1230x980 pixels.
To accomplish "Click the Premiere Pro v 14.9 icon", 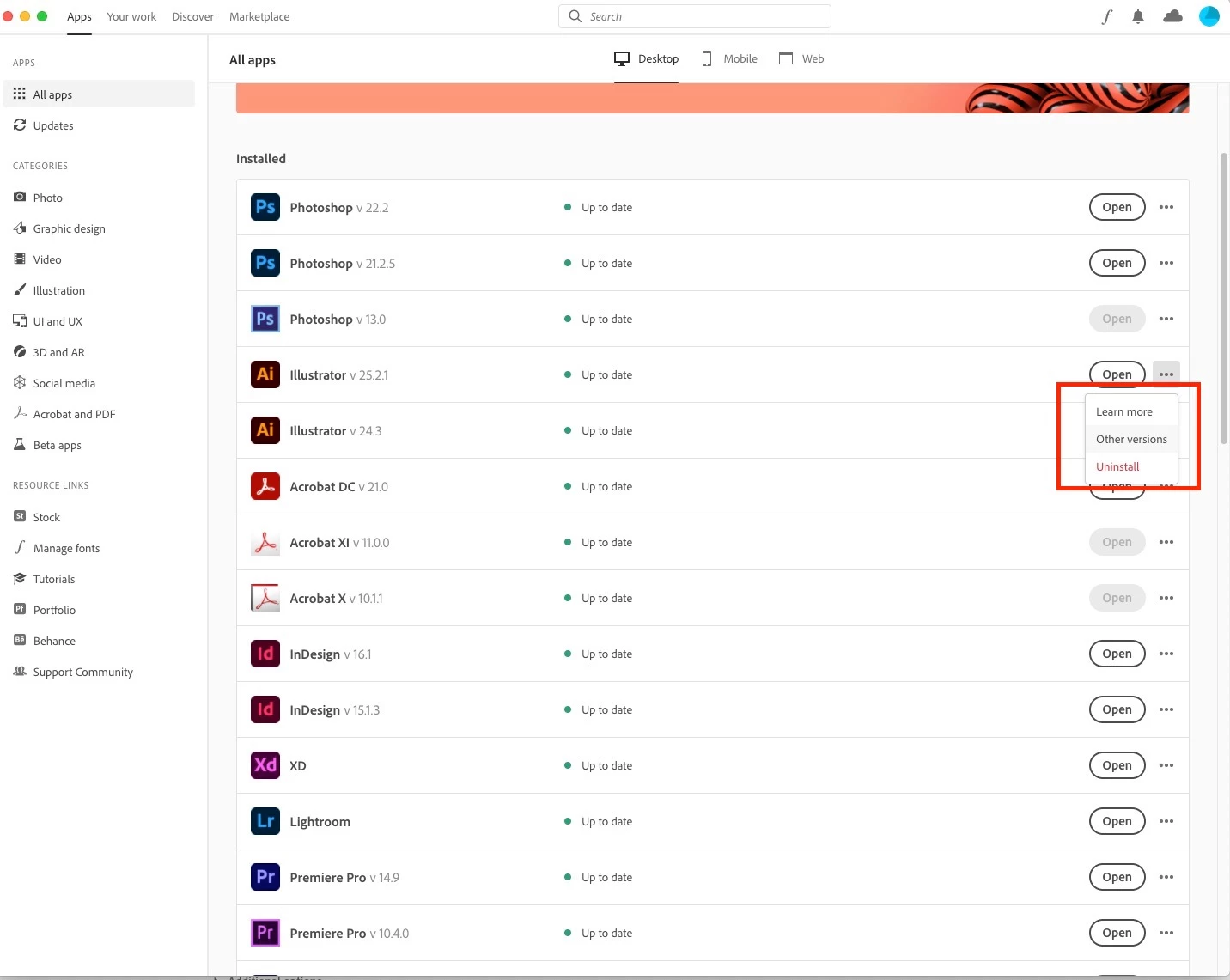I will pos(265,877).
